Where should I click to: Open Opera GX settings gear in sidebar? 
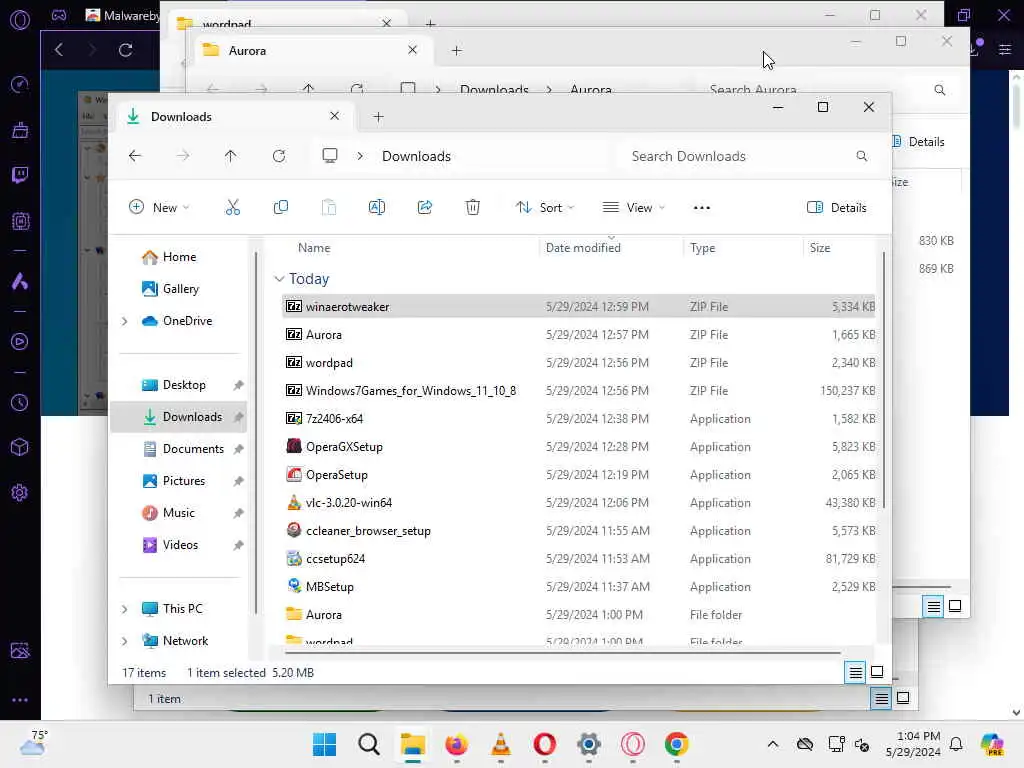[20, 492]
